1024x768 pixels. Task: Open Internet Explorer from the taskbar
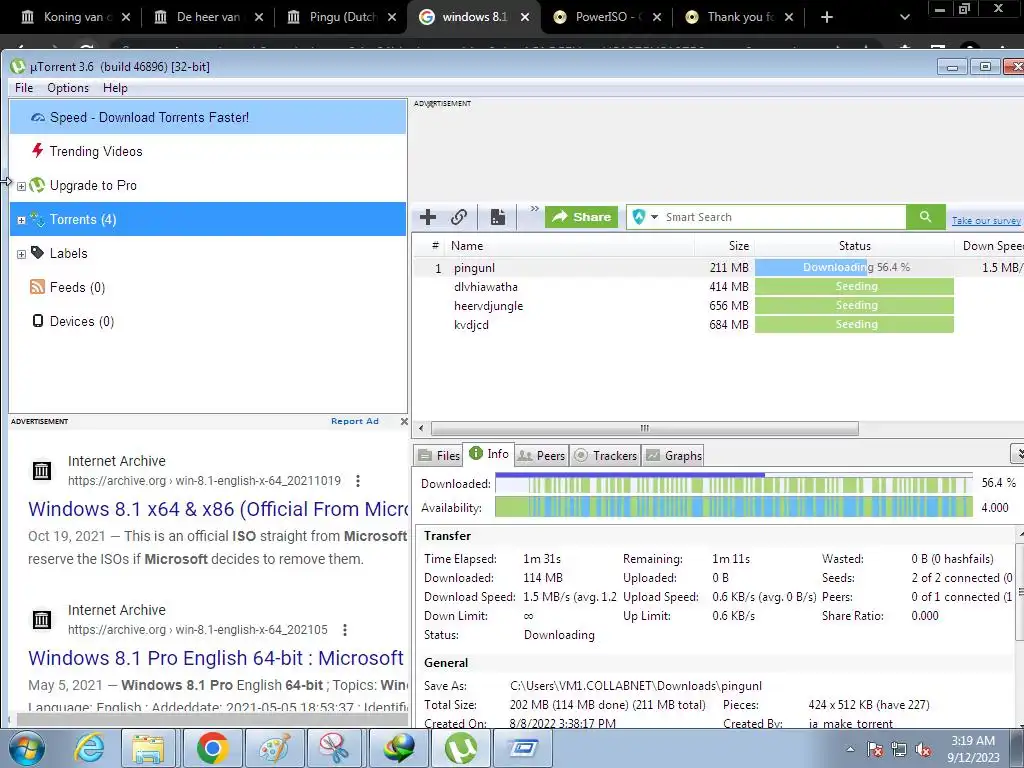coord(88,748)
